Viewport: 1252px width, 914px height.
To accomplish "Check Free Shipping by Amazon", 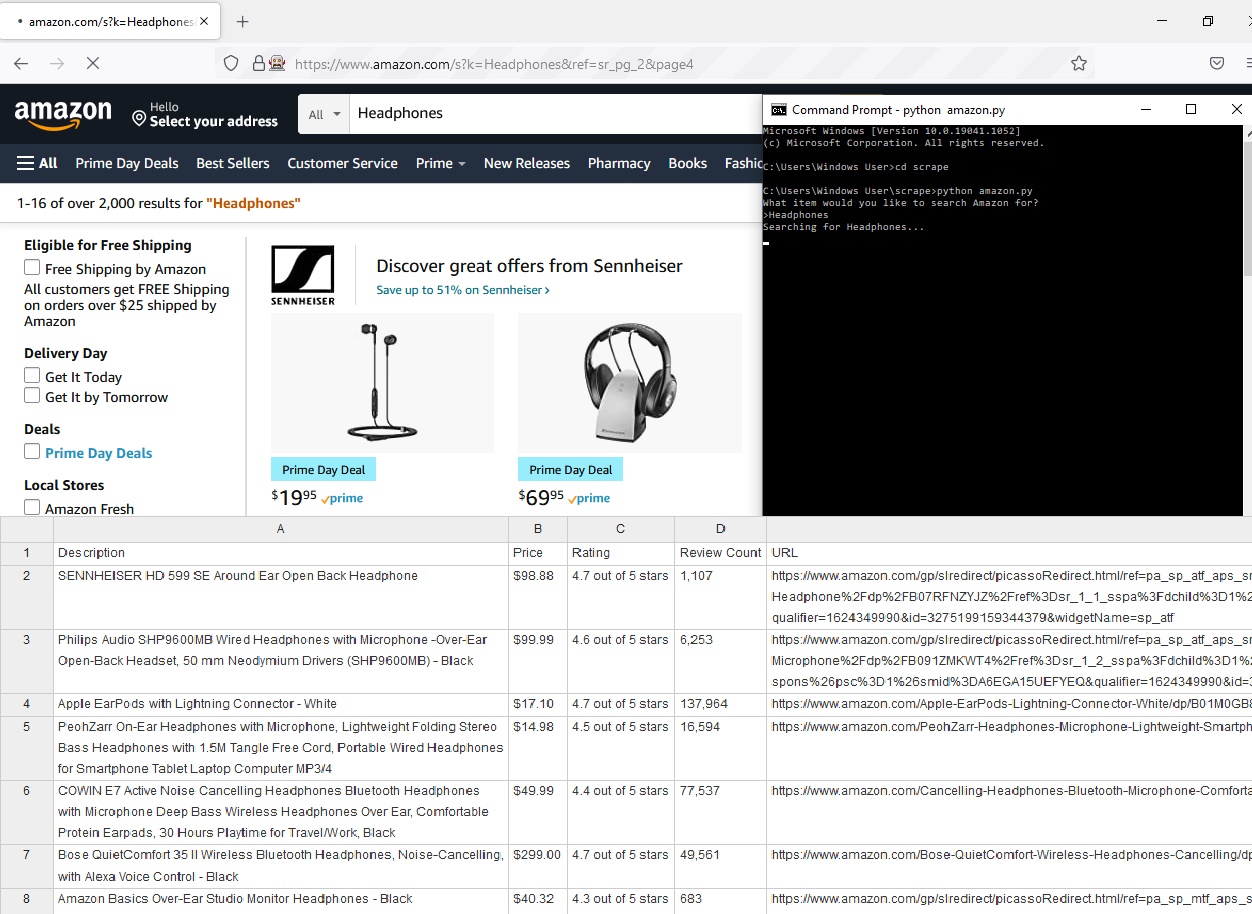I will click(32, 268).
